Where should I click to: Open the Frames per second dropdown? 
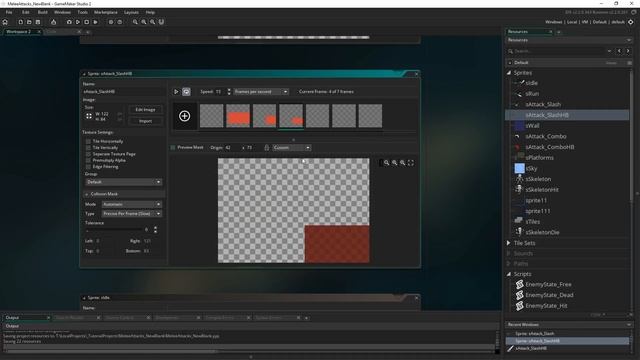pyautogui.click(x=261, y=92)
